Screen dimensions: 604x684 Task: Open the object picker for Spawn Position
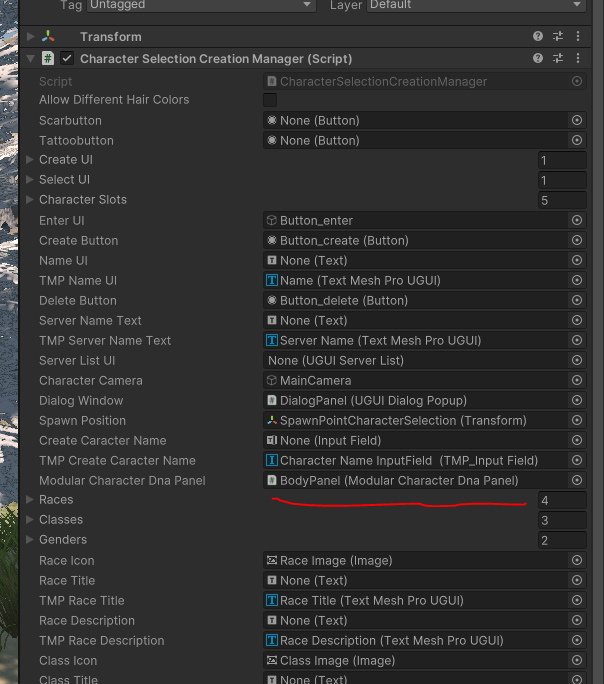coord(577,420)
